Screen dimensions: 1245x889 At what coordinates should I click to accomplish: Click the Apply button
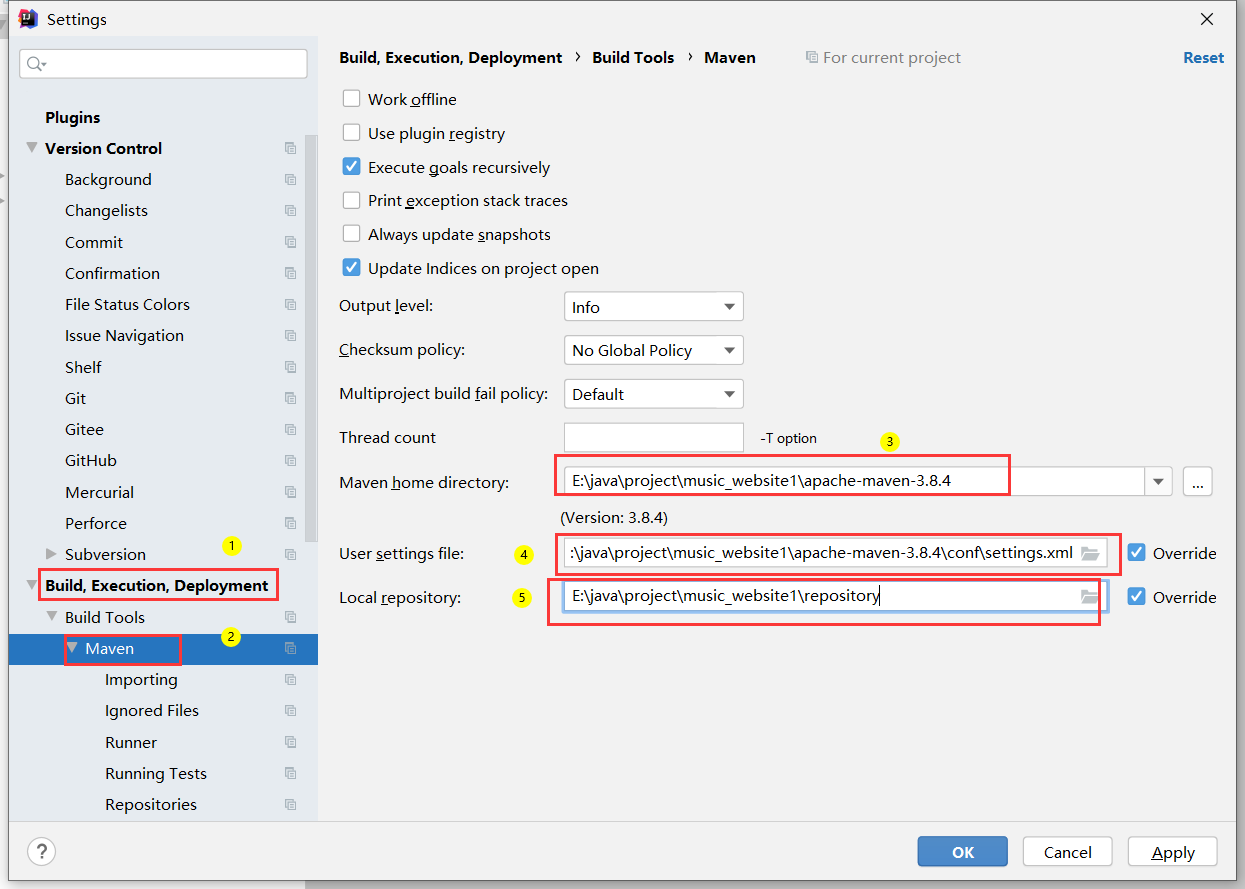tap(1173, 852)
